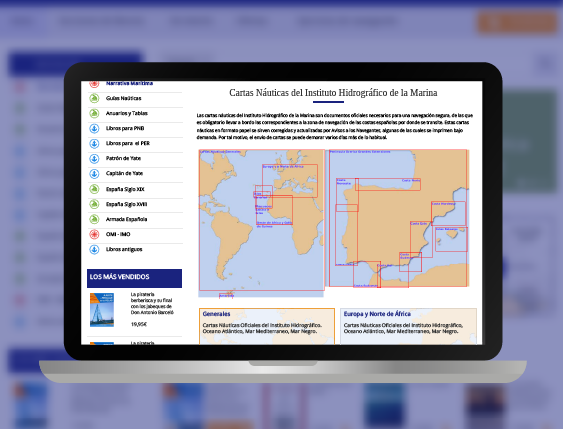The width and height of the screenshot is (563, 429).
Task: Click the Marruecos, Sahara region on world map
Action: (x=264, y=197)
